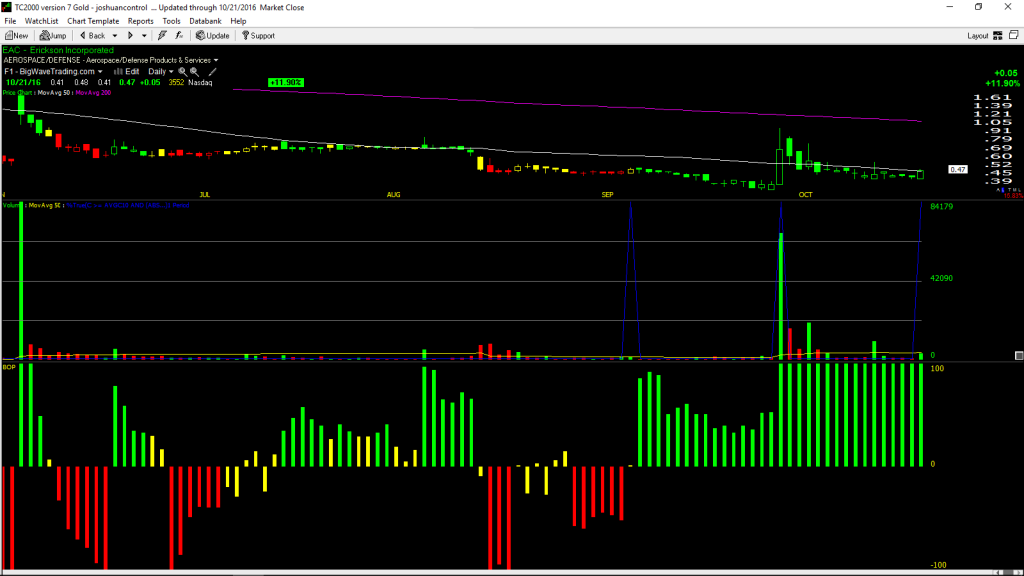This screenshot has height=576, width=1024.
Task: Click the AUG month marker
Action: click(x=393, y=195)
